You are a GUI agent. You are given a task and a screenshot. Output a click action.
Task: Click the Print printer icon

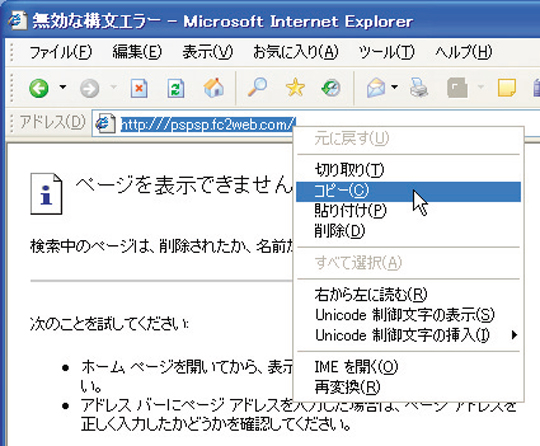419,87
